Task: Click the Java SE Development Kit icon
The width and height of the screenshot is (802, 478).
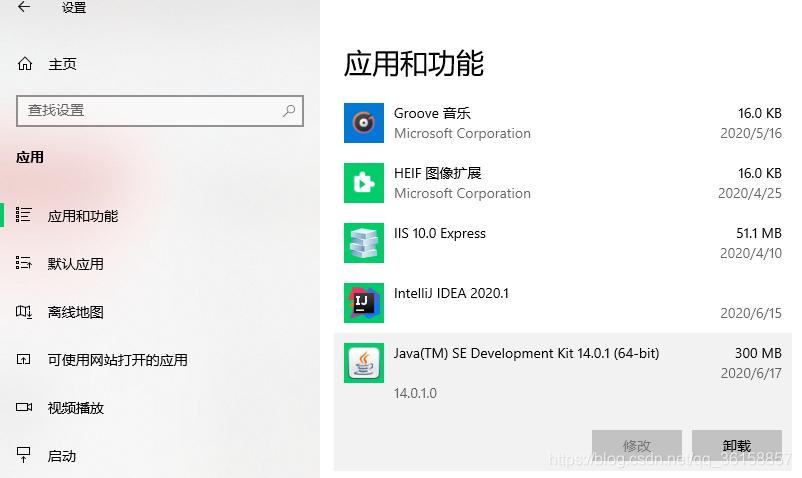Action: click(x=364, y=363)
